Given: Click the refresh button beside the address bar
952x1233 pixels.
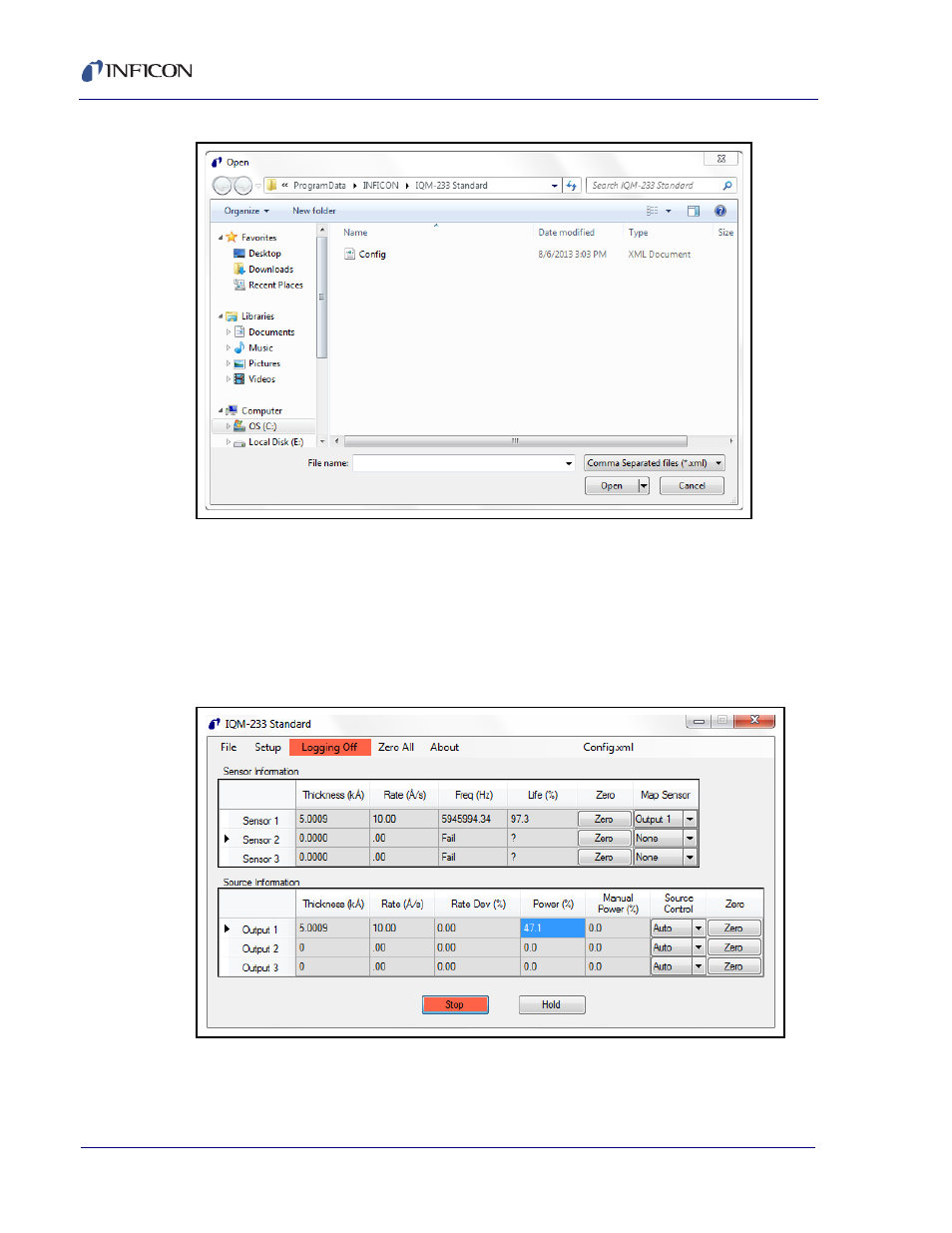Looking at the screenshot, I should [x=571, y=186].
